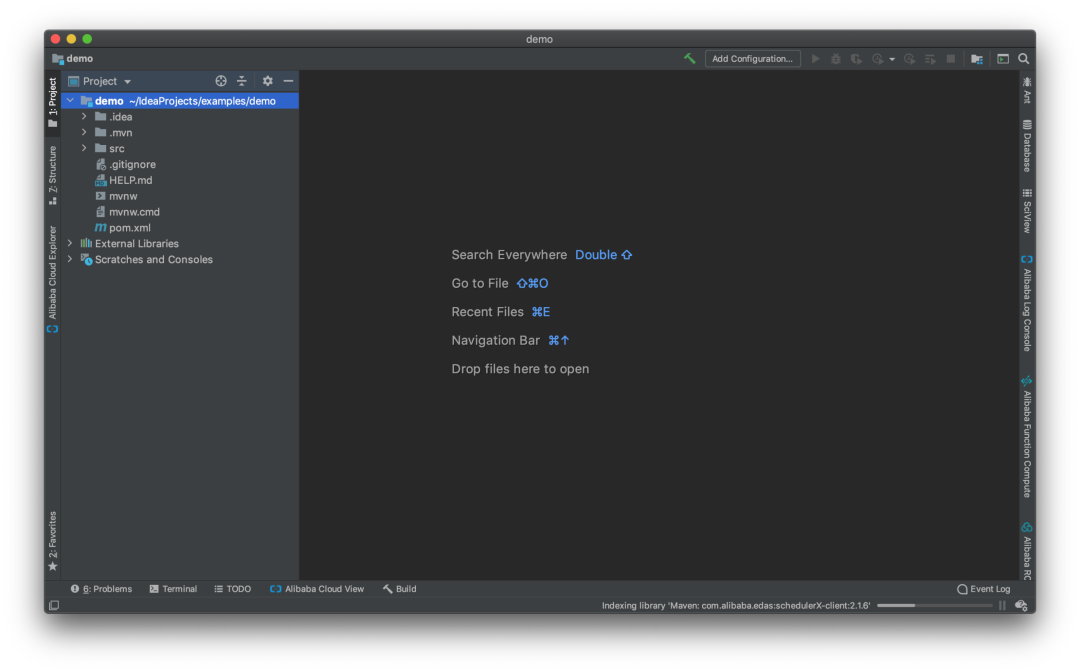Toggle tool window bars in status corner
The height and width of the screenshot is (672, 1080).
(x=54, y=606)
